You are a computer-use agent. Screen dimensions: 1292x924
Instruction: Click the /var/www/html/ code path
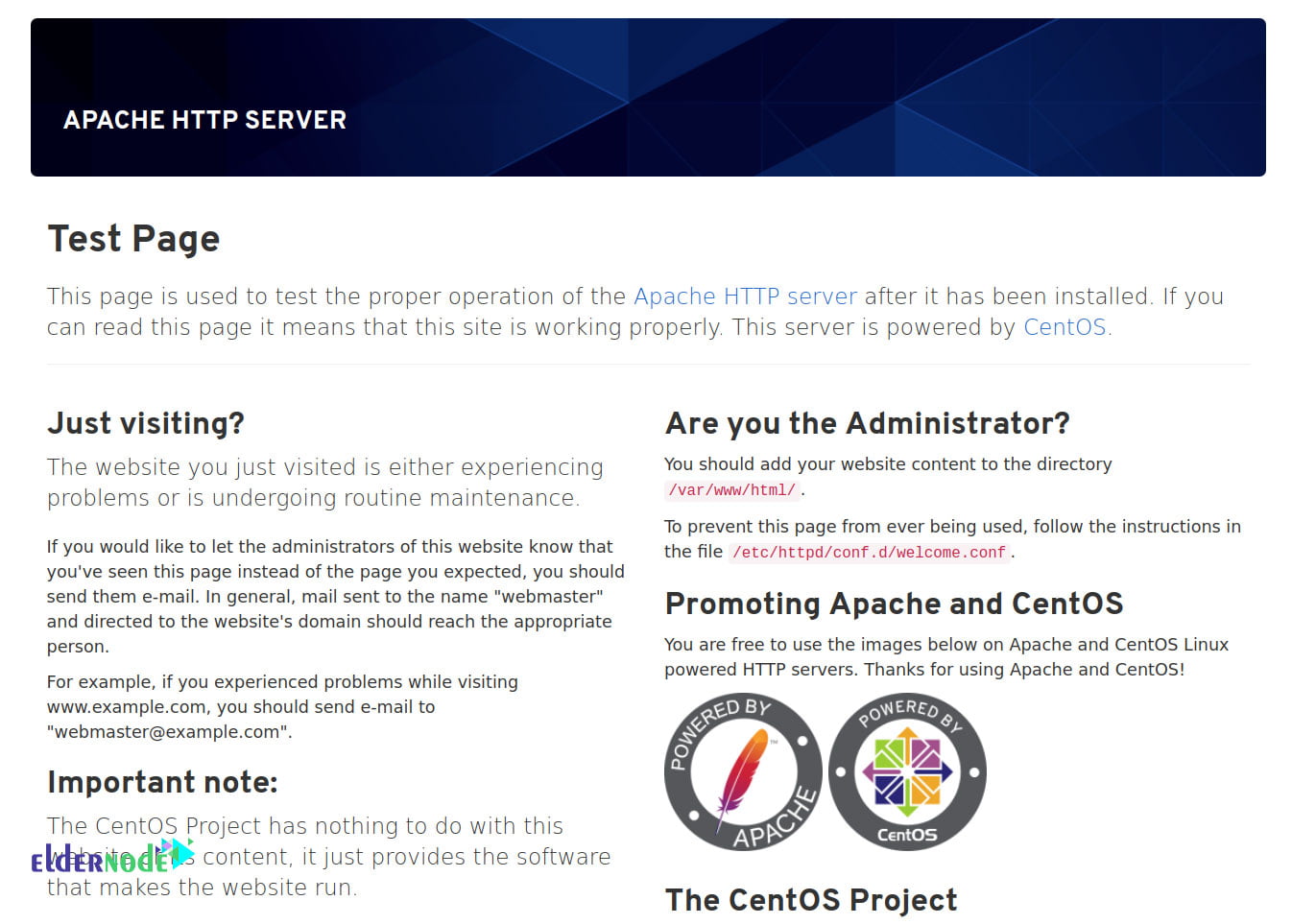click(x=732, y=490)
